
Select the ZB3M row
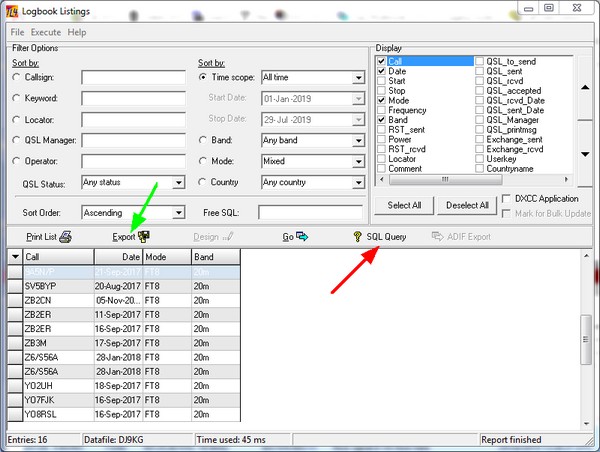click(x=124, y=343)
